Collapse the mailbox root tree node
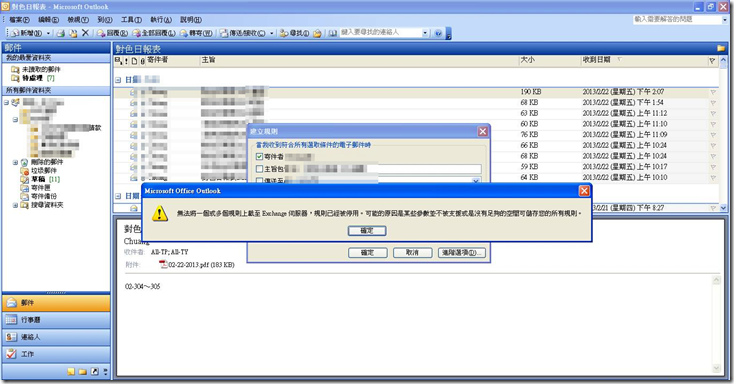734x384 pixels. (x=7, y=102)
